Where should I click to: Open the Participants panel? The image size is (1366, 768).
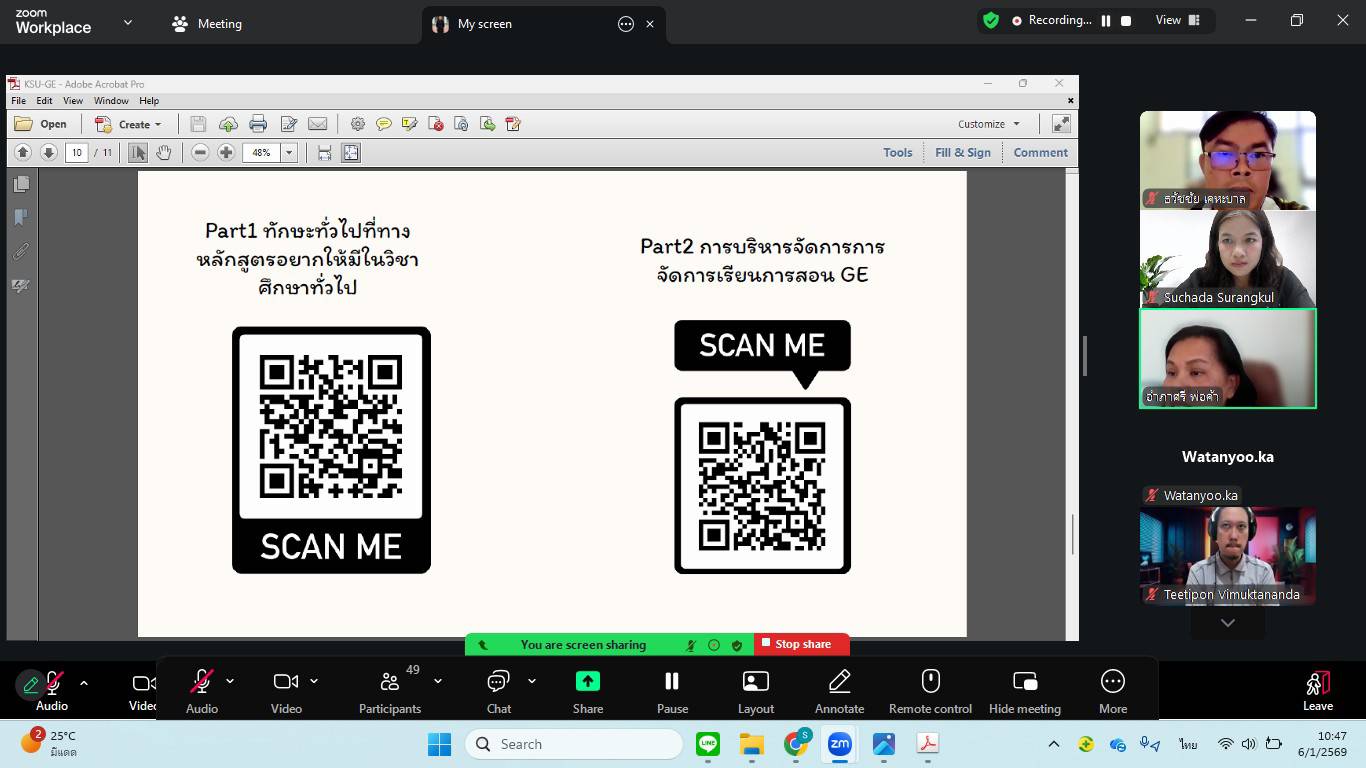[390, 682]
